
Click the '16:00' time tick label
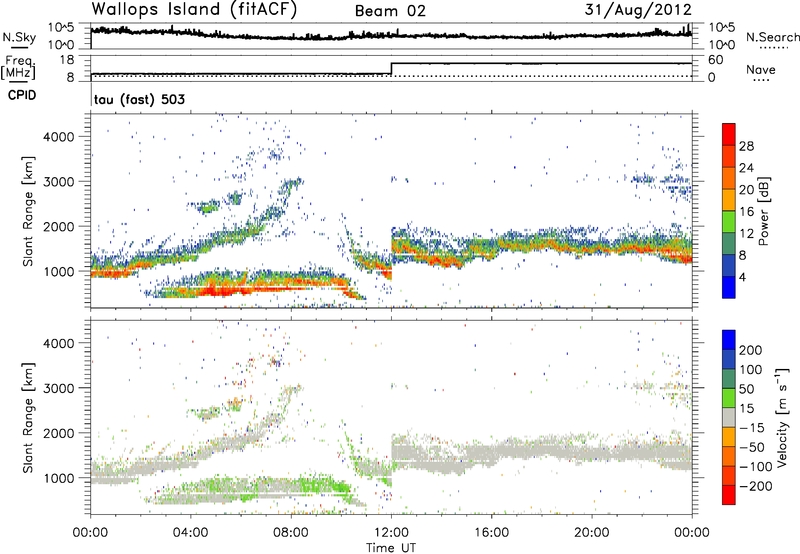[491, 533]
